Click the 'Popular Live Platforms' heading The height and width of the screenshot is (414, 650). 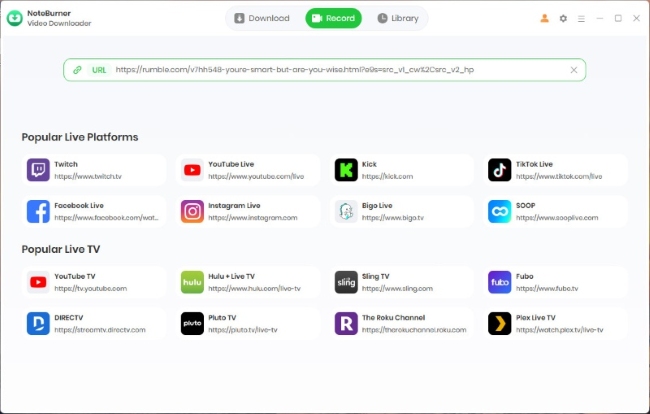[x=80, y=137]
